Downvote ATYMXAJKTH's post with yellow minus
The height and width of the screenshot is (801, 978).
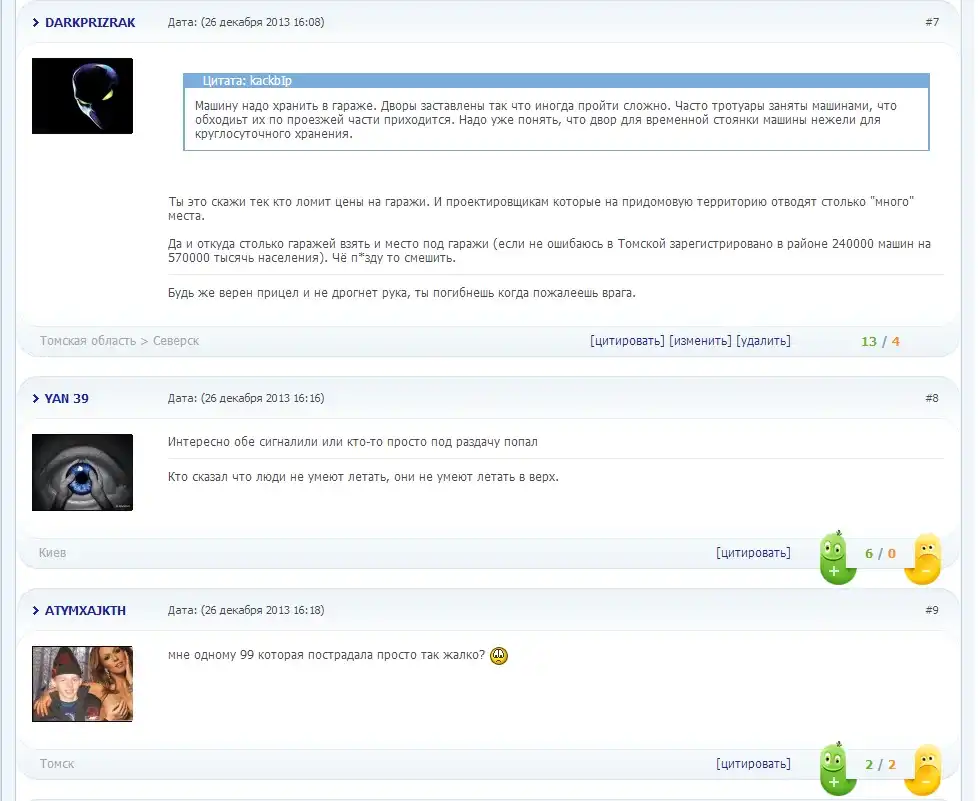coord(925,770)
